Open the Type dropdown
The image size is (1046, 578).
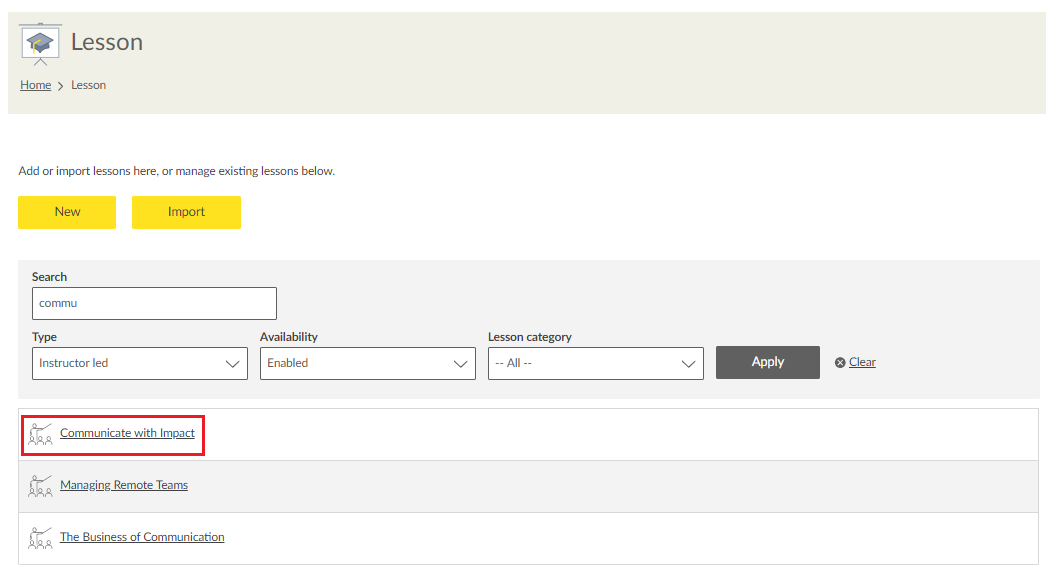[x=139, y=363]
